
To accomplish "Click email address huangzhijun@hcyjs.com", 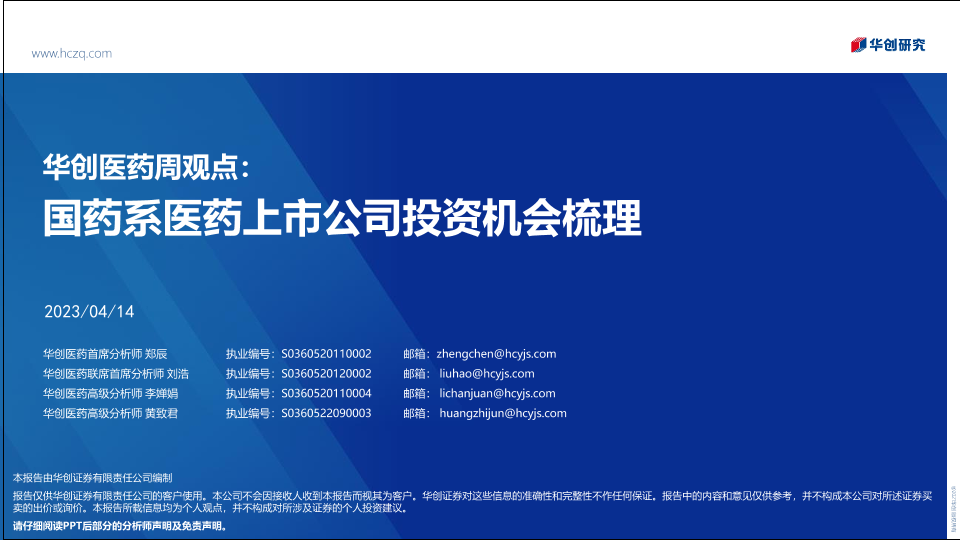I will click(x=503, y=413).
